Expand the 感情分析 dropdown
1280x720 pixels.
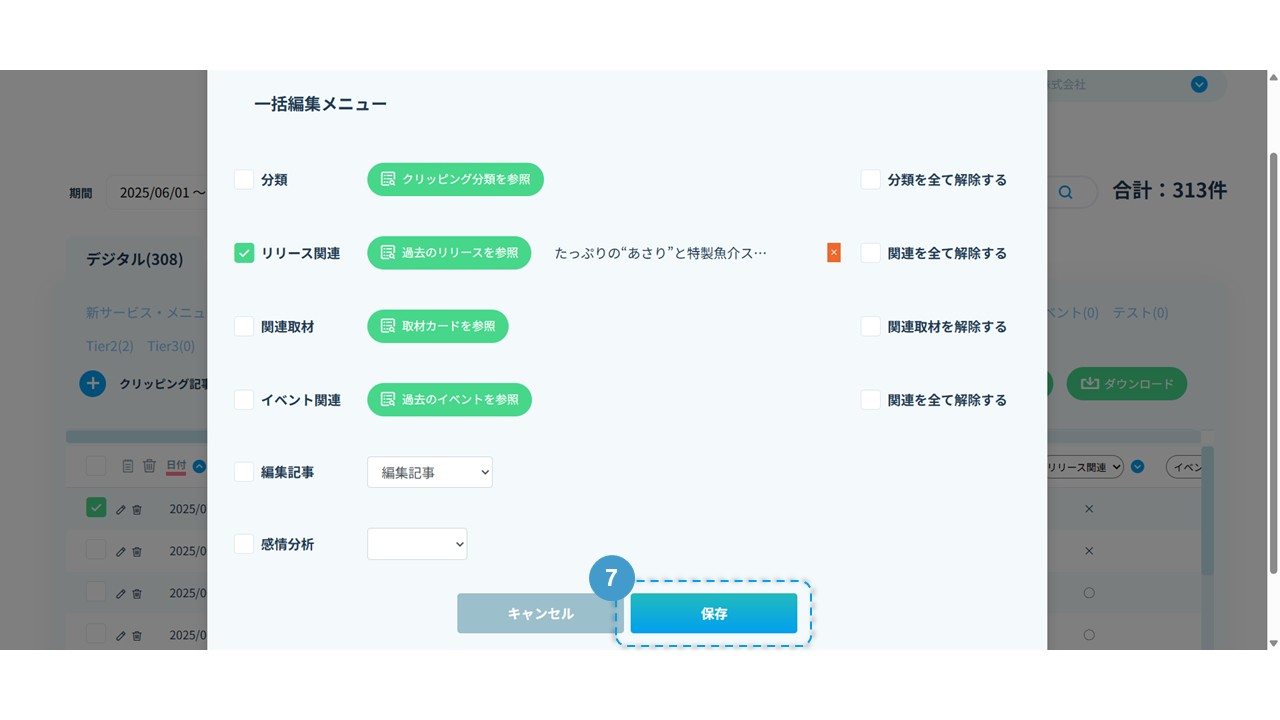(x=416, y=545)
